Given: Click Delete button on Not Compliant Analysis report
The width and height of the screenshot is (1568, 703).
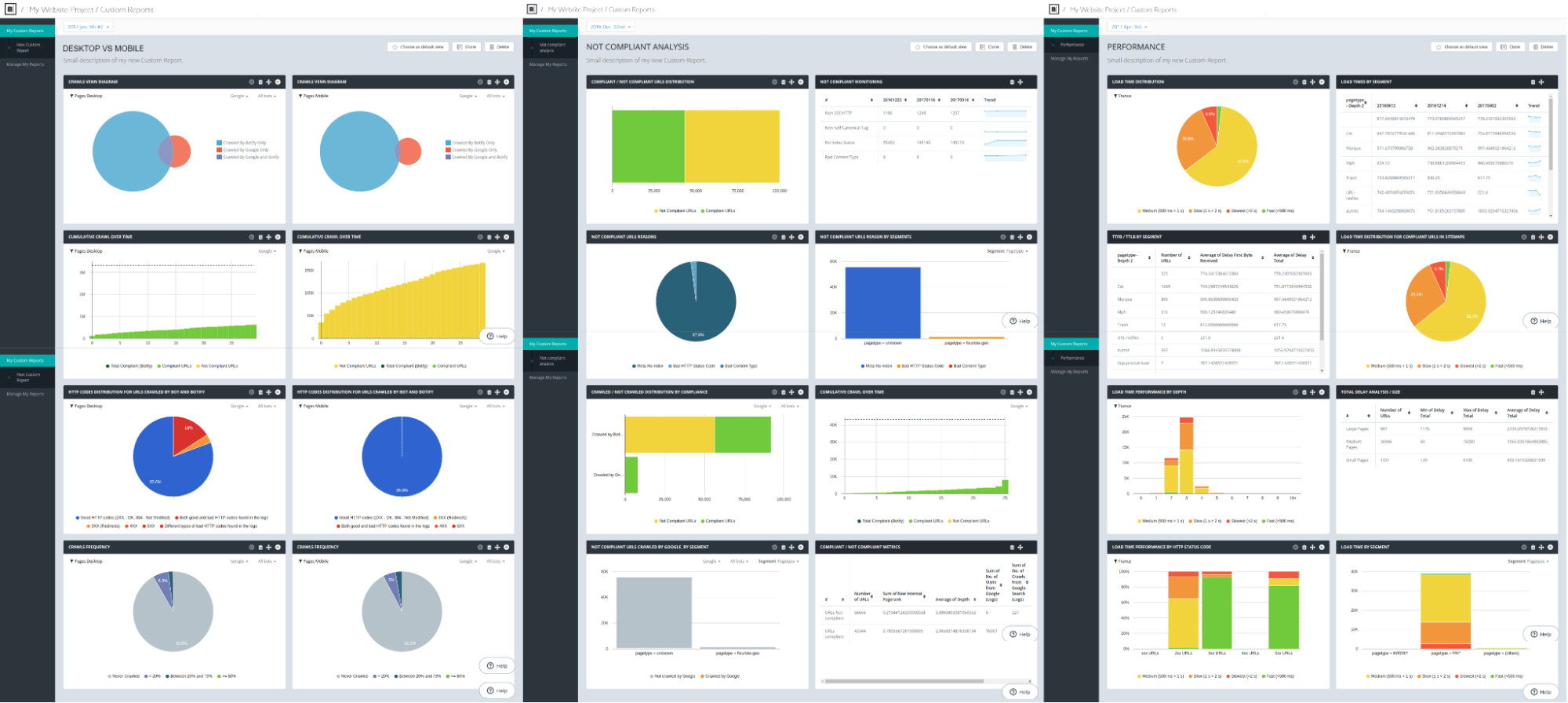Looking at the screenshot, I should pyautogui.click(x=1022, y=47).
